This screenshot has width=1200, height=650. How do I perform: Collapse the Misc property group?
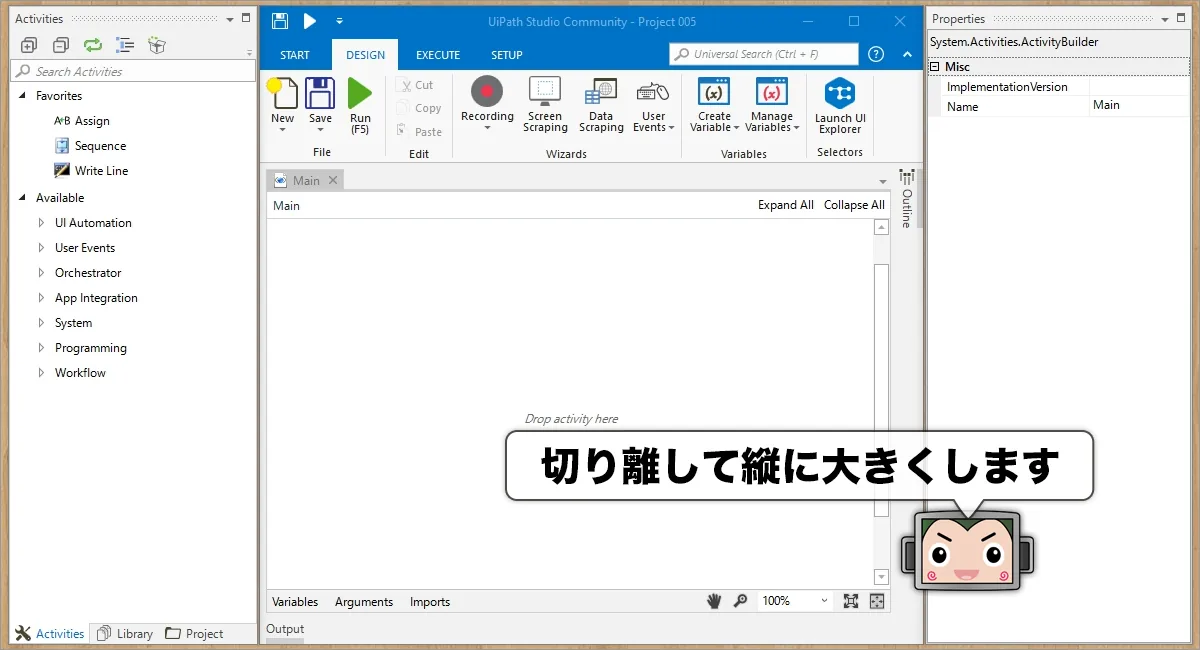point(935,67)
